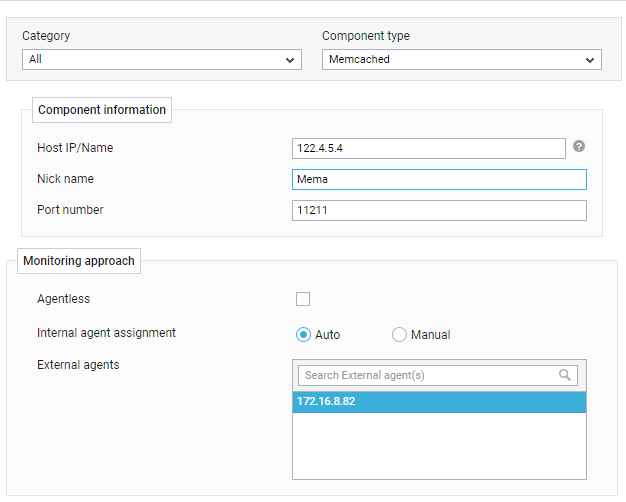Click the Search External agent(s) box

click(x=438, y=375)
